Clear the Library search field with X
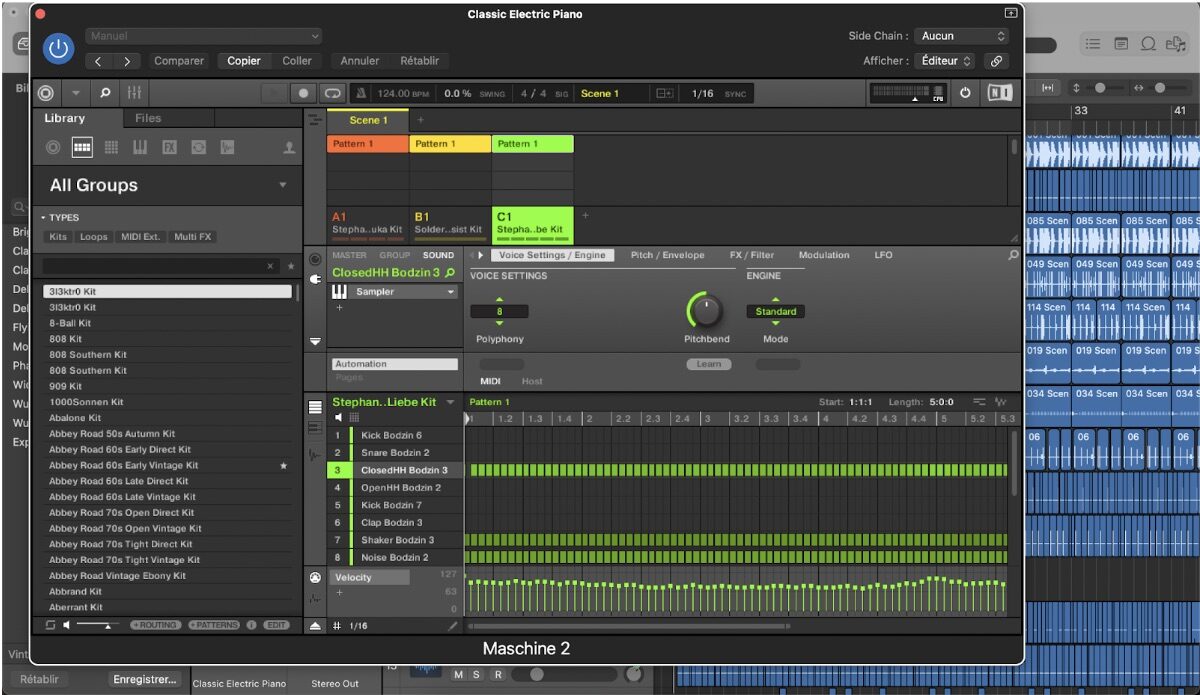Image resolution: width=1200 pixels, height=695 pixels. pyautogui.click(x=270, y=267)
